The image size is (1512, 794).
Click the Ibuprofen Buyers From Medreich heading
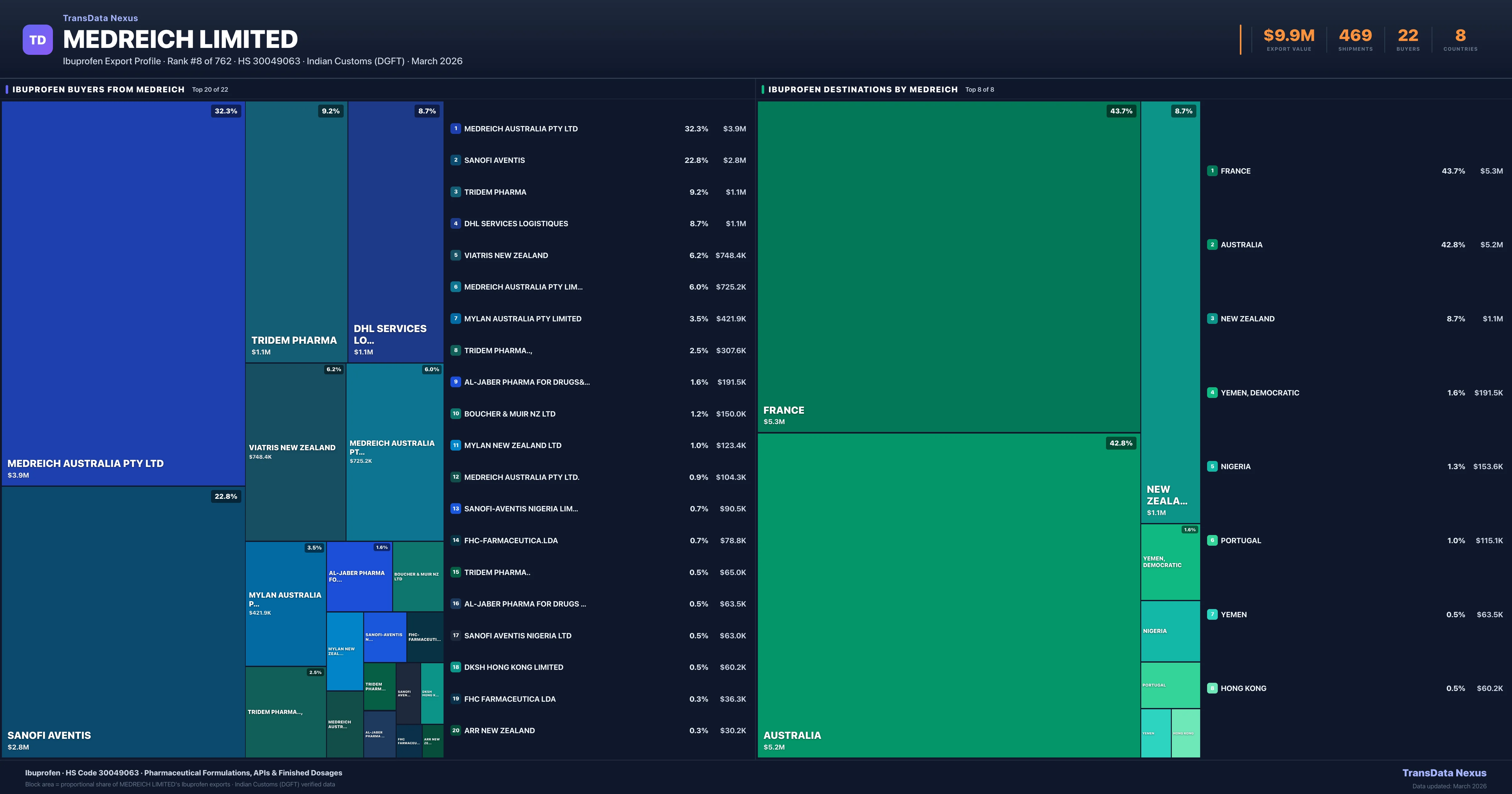tap(98, 89)
